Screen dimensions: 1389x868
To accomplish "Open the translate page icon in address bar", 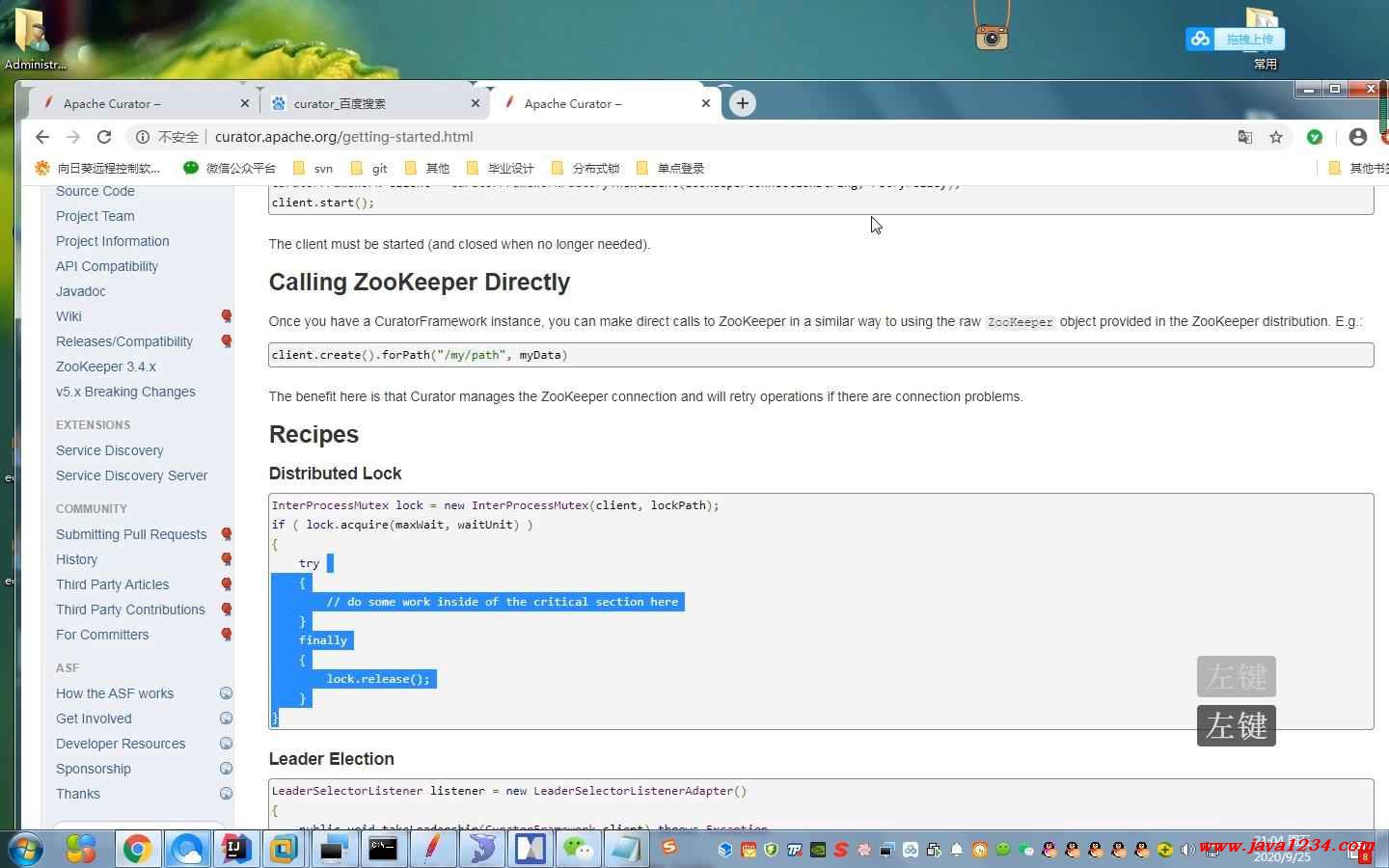I will point(1245,137).
